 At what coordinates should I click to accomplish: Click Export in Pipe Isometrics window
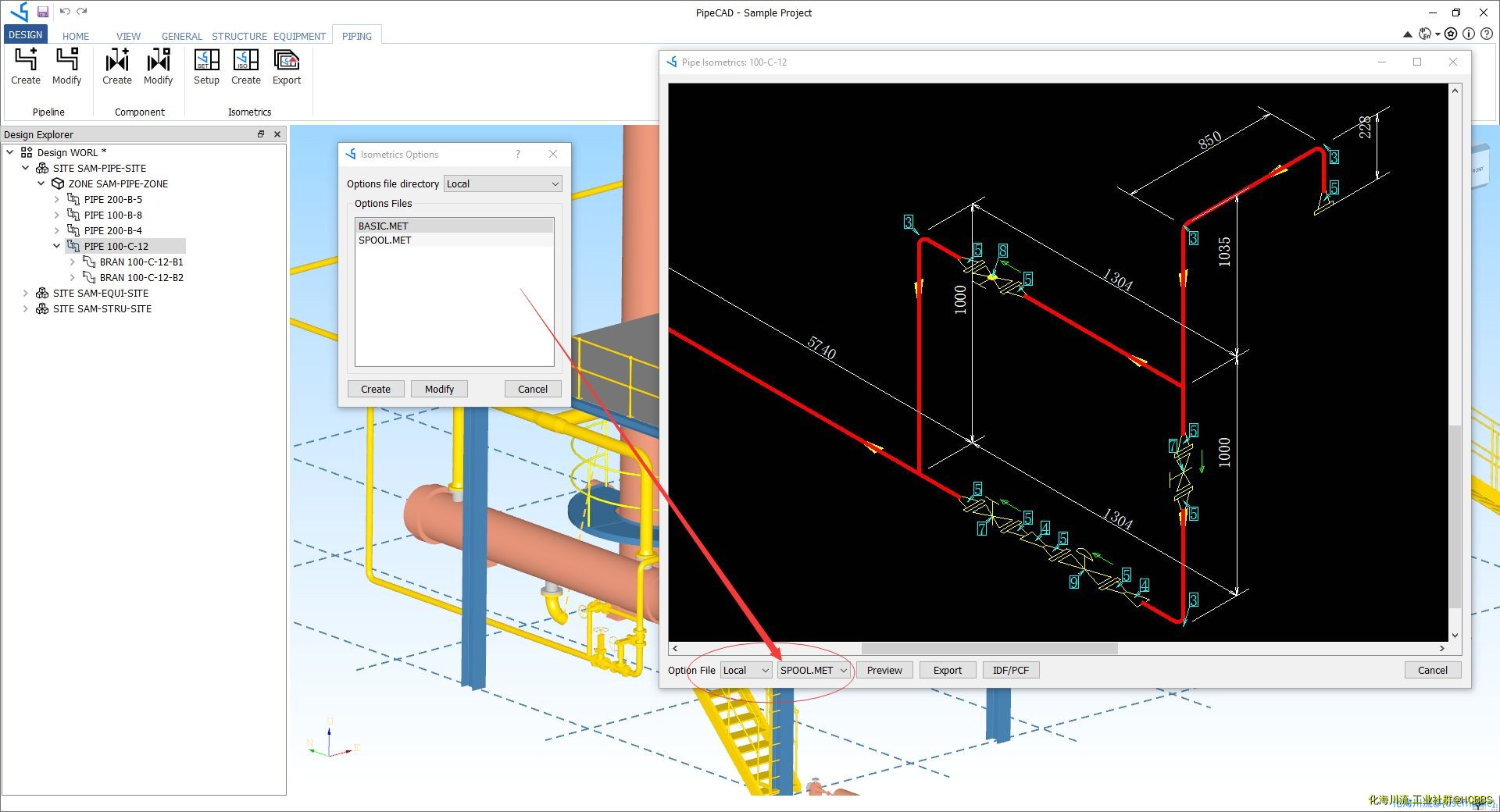pyautogui.click(x=948, y=670)
